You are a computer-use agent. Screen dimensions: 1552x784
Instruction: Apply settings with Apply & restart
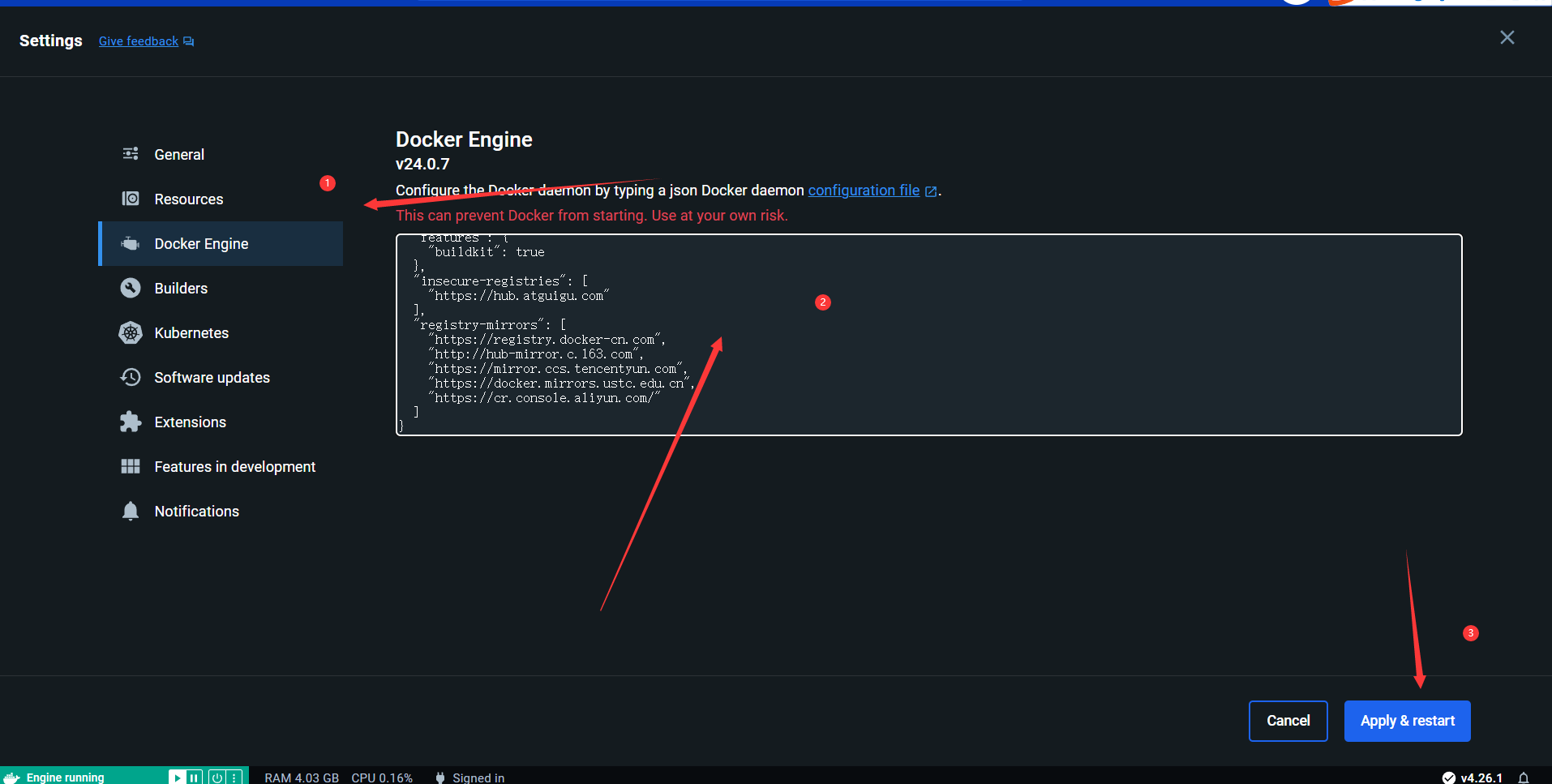click(1407, 721)
